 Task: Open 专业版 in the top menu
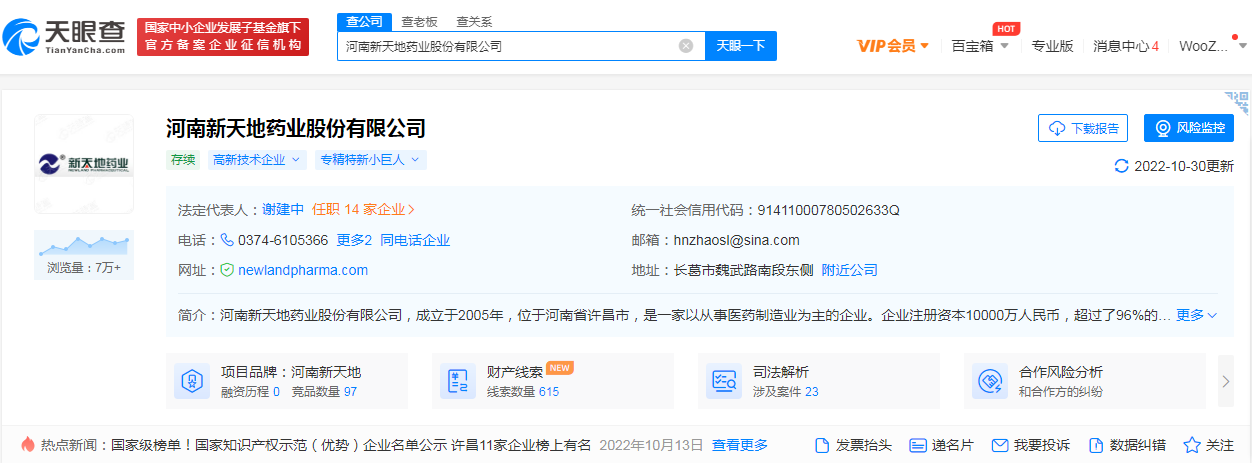[x=1052, y=46]
